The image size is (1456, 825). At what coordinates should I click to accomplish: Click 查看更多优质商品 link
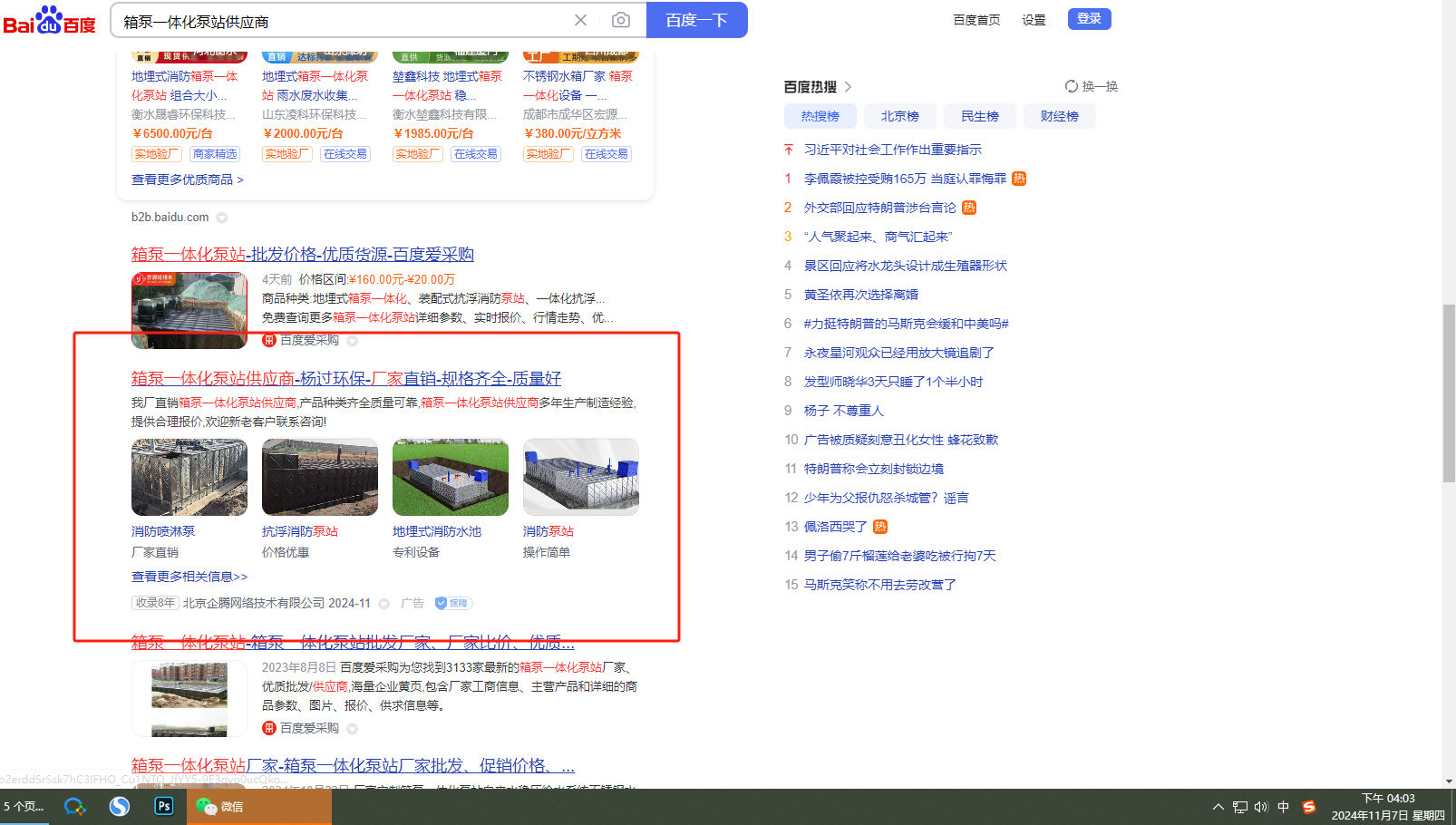[188, 180]
